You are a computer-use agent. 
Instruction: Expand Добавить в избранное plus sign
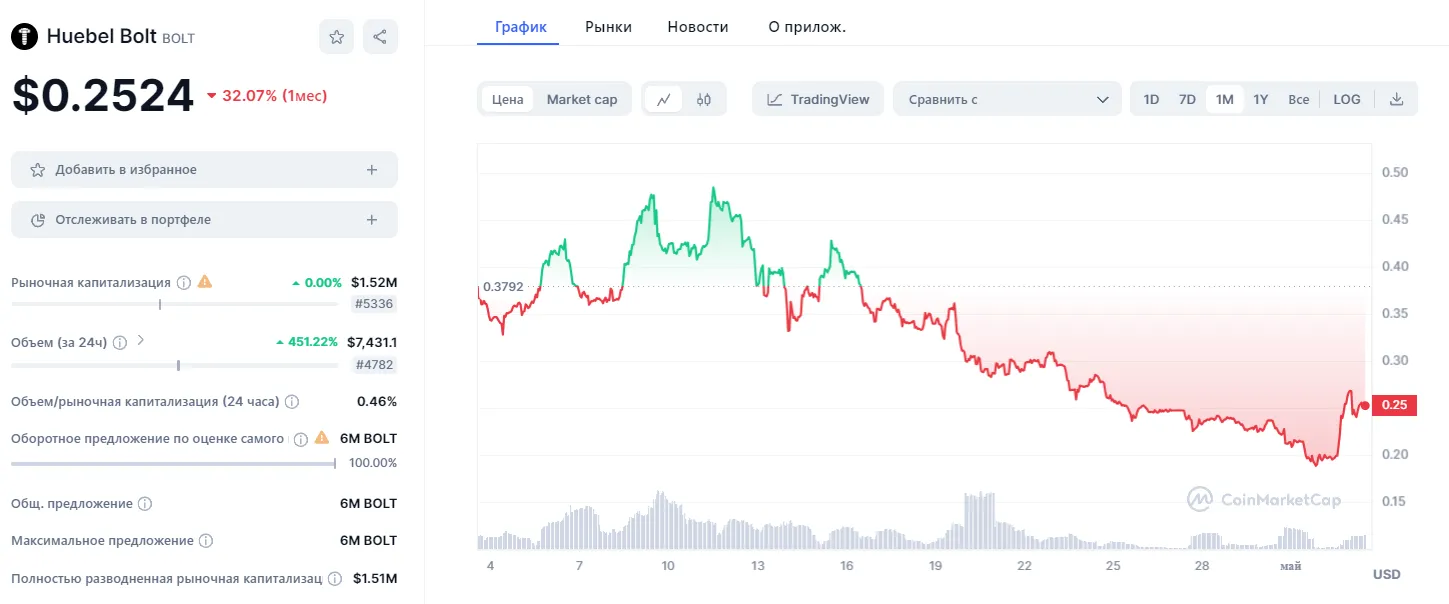coord(372,170)
